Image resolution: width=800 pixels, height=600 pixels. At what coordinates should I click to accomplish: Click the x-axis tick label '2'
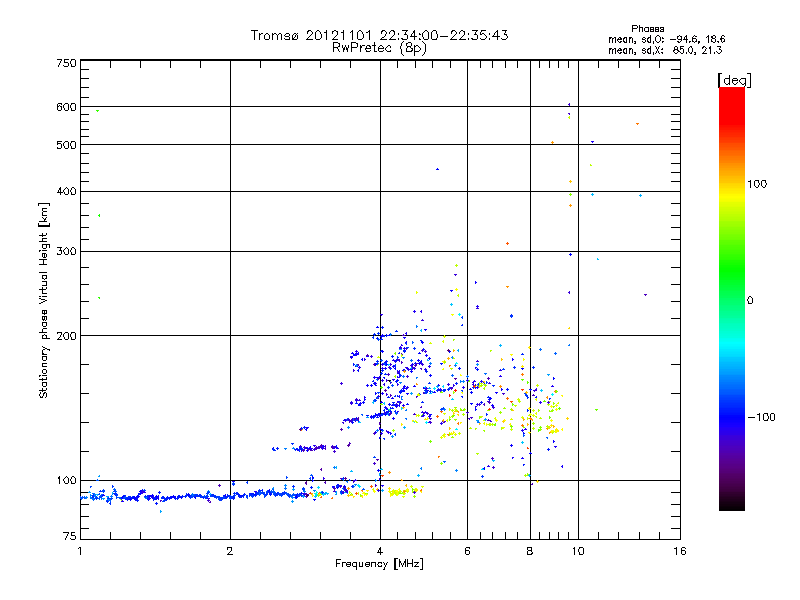230,551
